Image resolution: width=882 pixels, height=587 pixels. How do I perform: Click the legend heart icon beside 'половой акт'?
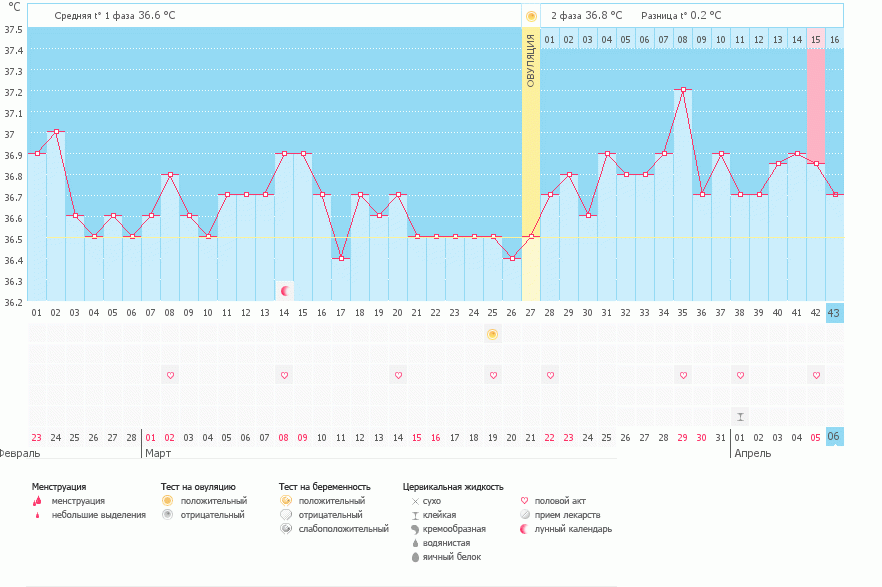pos(524,500)
